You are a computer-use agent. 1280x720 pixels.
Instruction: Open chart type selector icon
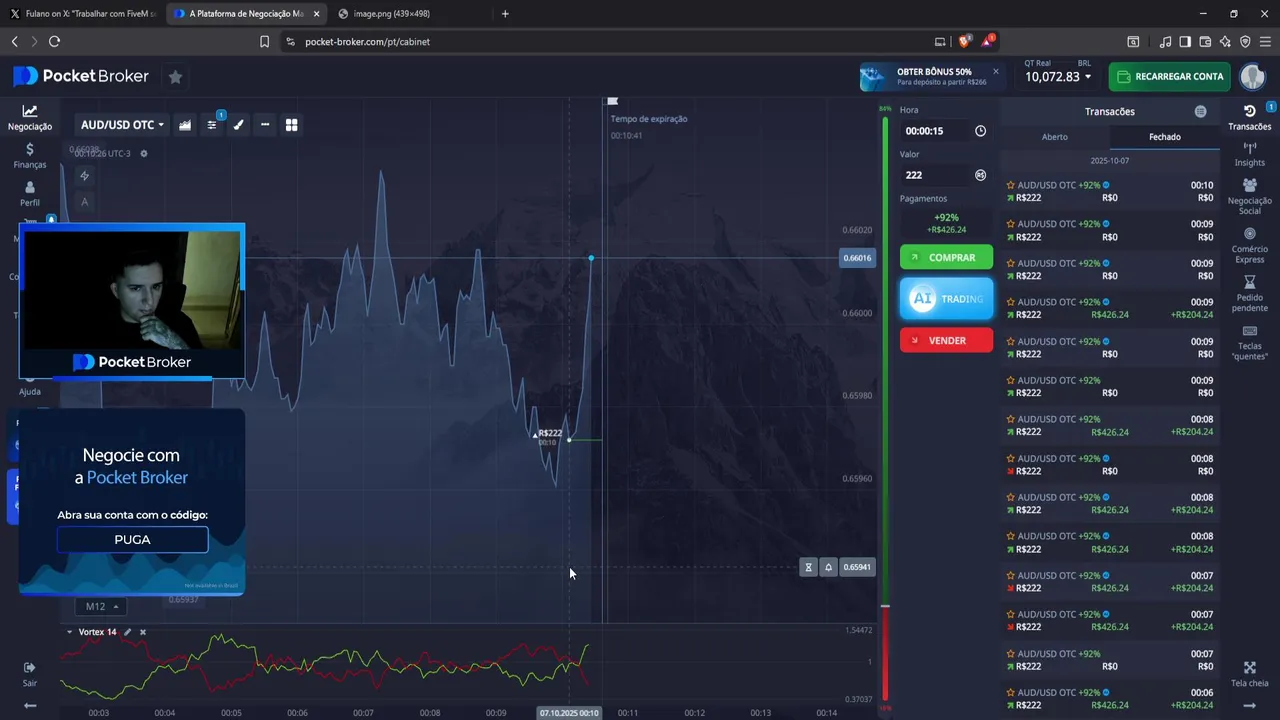pyautogui.click(x=185, y=125)
